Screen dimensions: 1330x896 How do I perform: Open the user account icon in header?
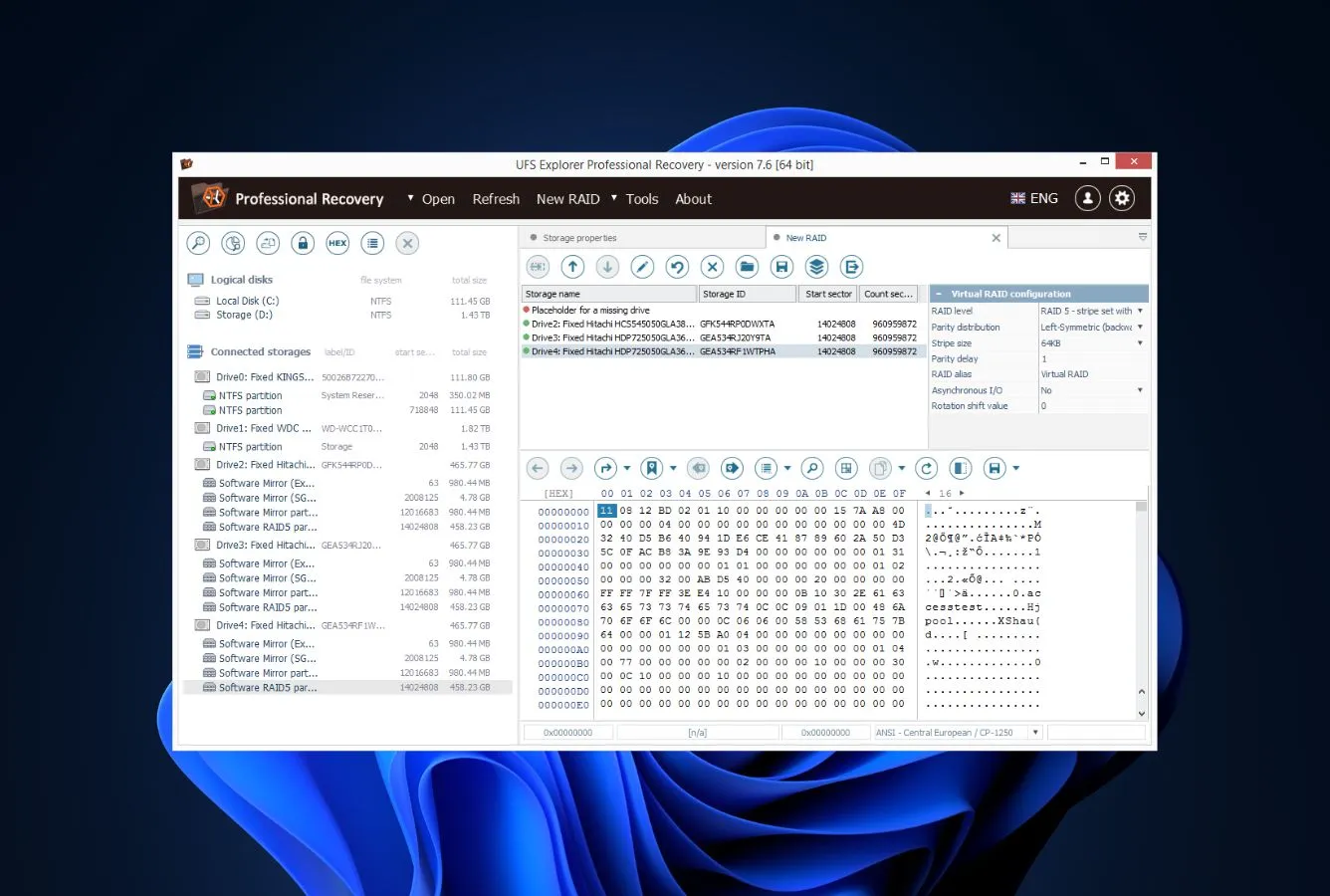(x=1087, y=198)
